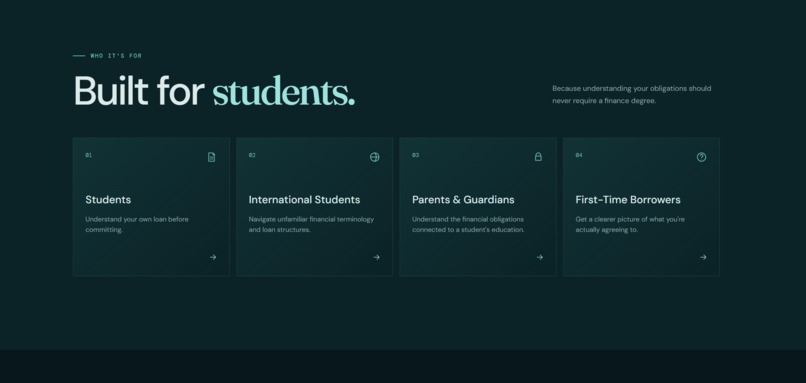Follow the arrow on the Students card
Screen dimensions: 806x383
click(x=213, y=257)
